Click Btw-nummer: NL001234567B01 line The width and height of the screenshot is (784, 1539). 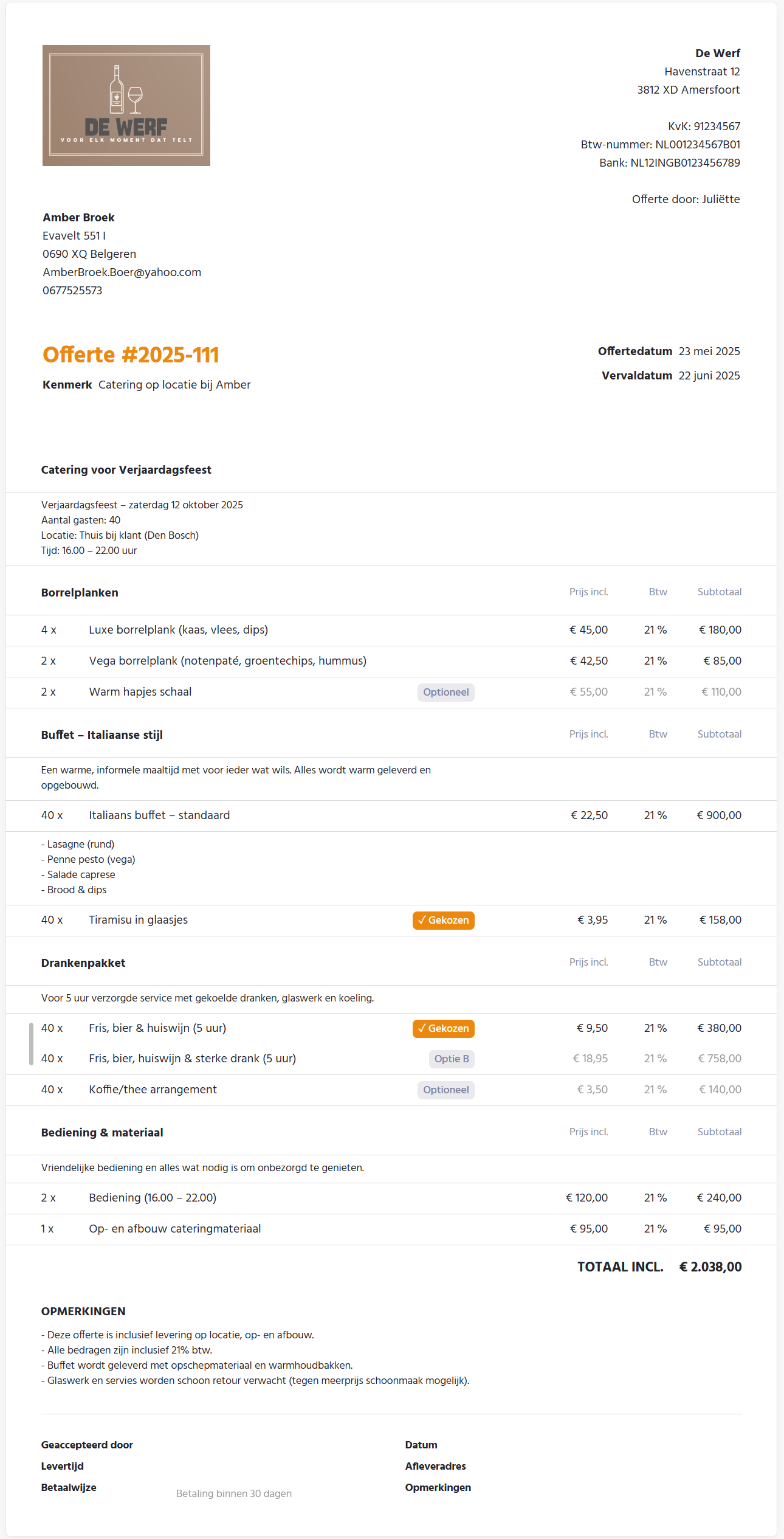[x=661, y=145]
